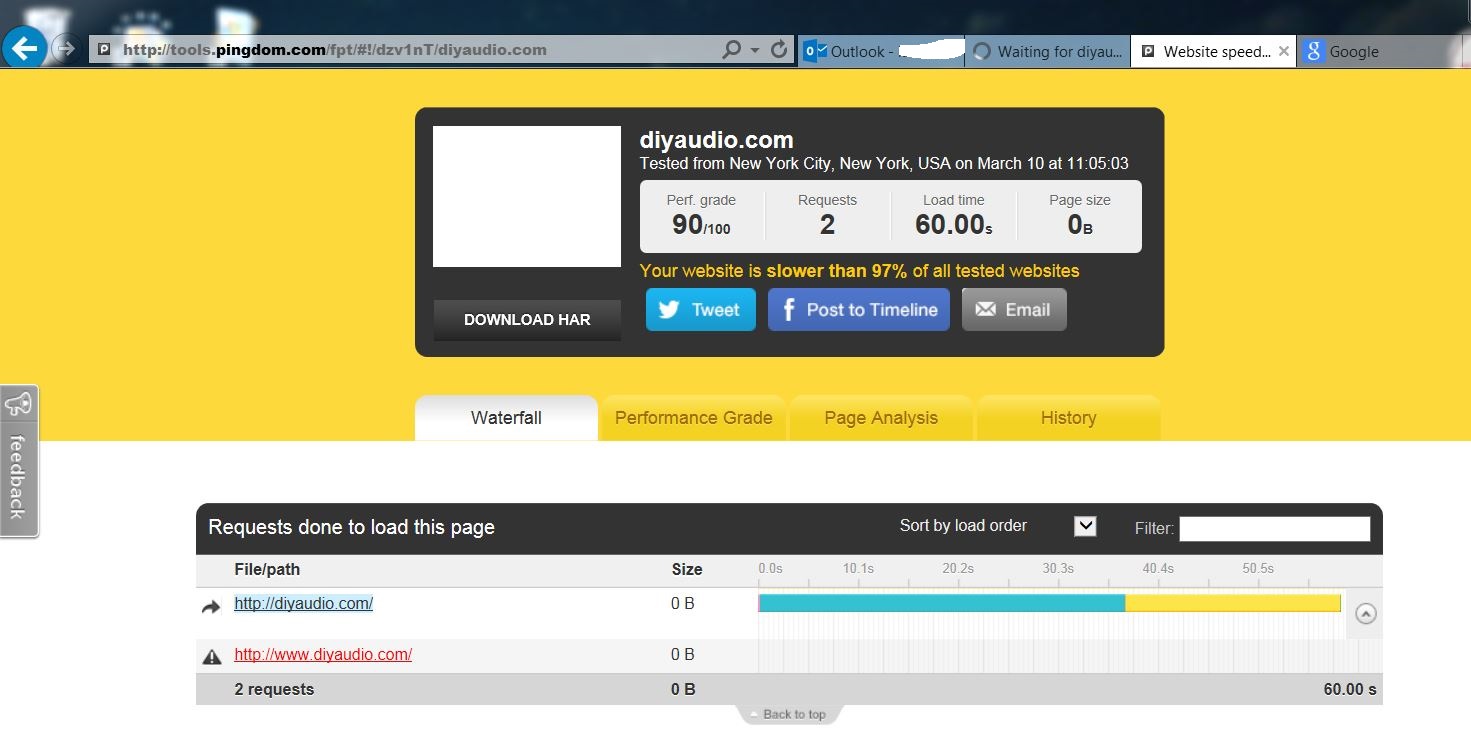1471x734 pixels.
Task: Click the yellow segment of load bar
Action: coord(1233,603)
